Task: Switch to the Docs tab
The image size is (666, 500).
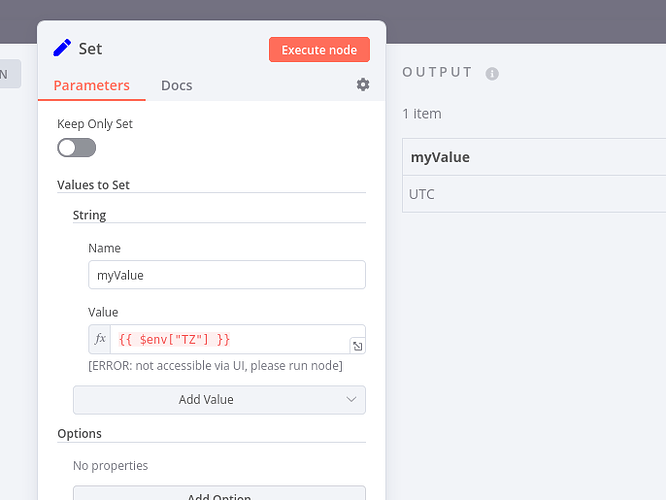Action: coord(176,86)
